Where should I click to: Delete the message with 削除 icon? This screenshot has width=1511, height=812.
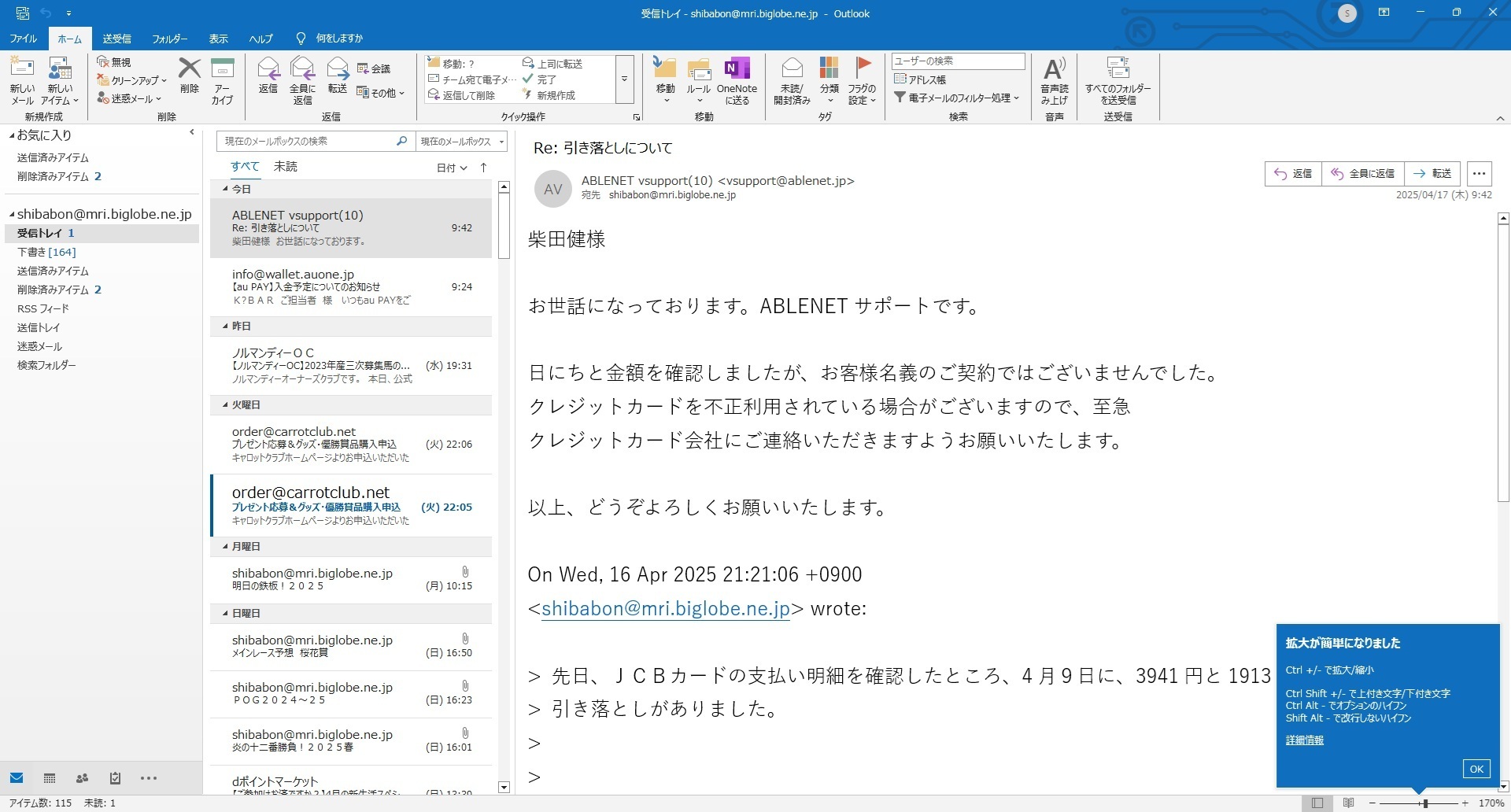[190, 76]
